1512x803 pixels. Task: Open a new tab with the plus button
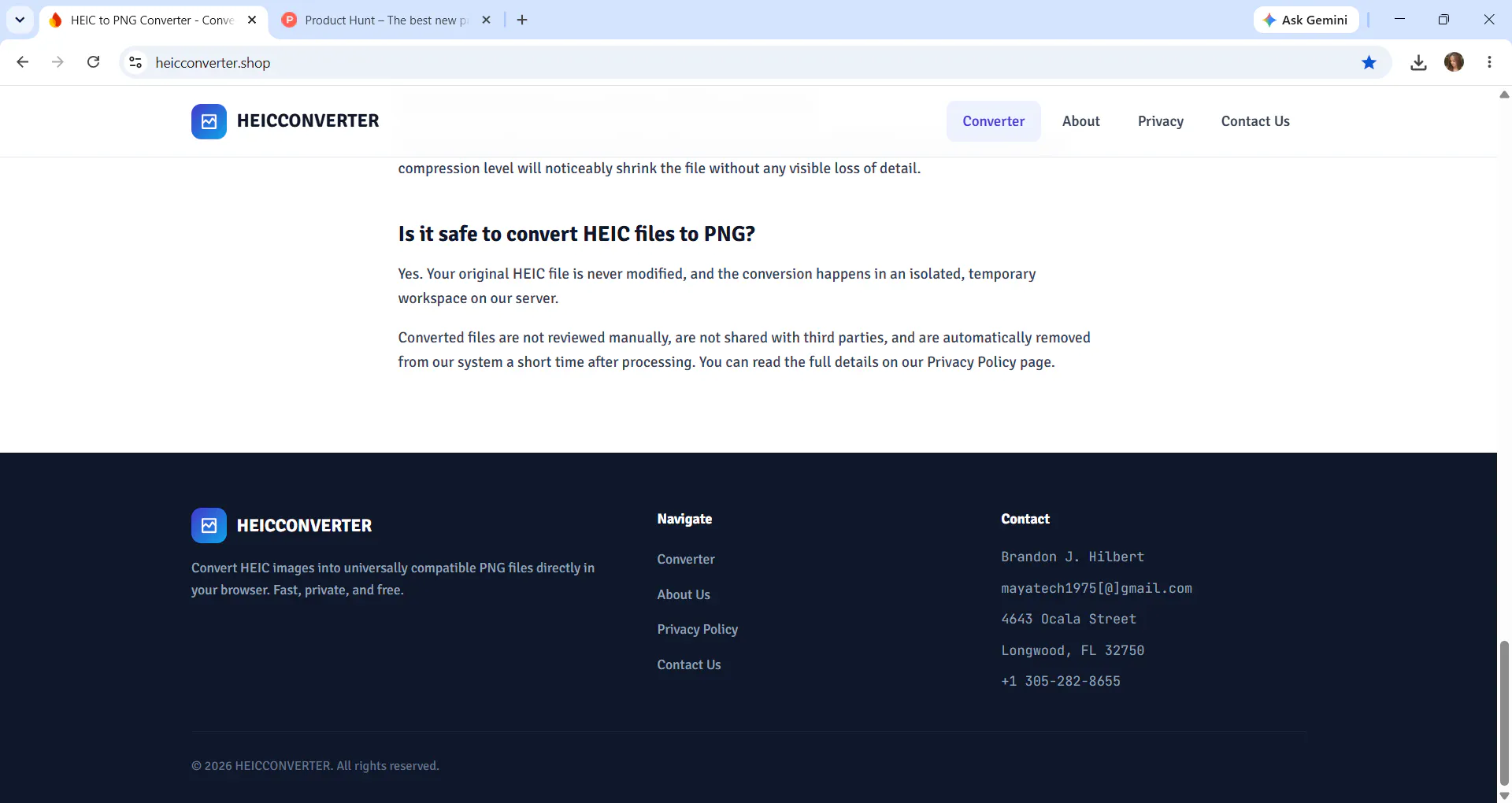click(x=522, y=20)
